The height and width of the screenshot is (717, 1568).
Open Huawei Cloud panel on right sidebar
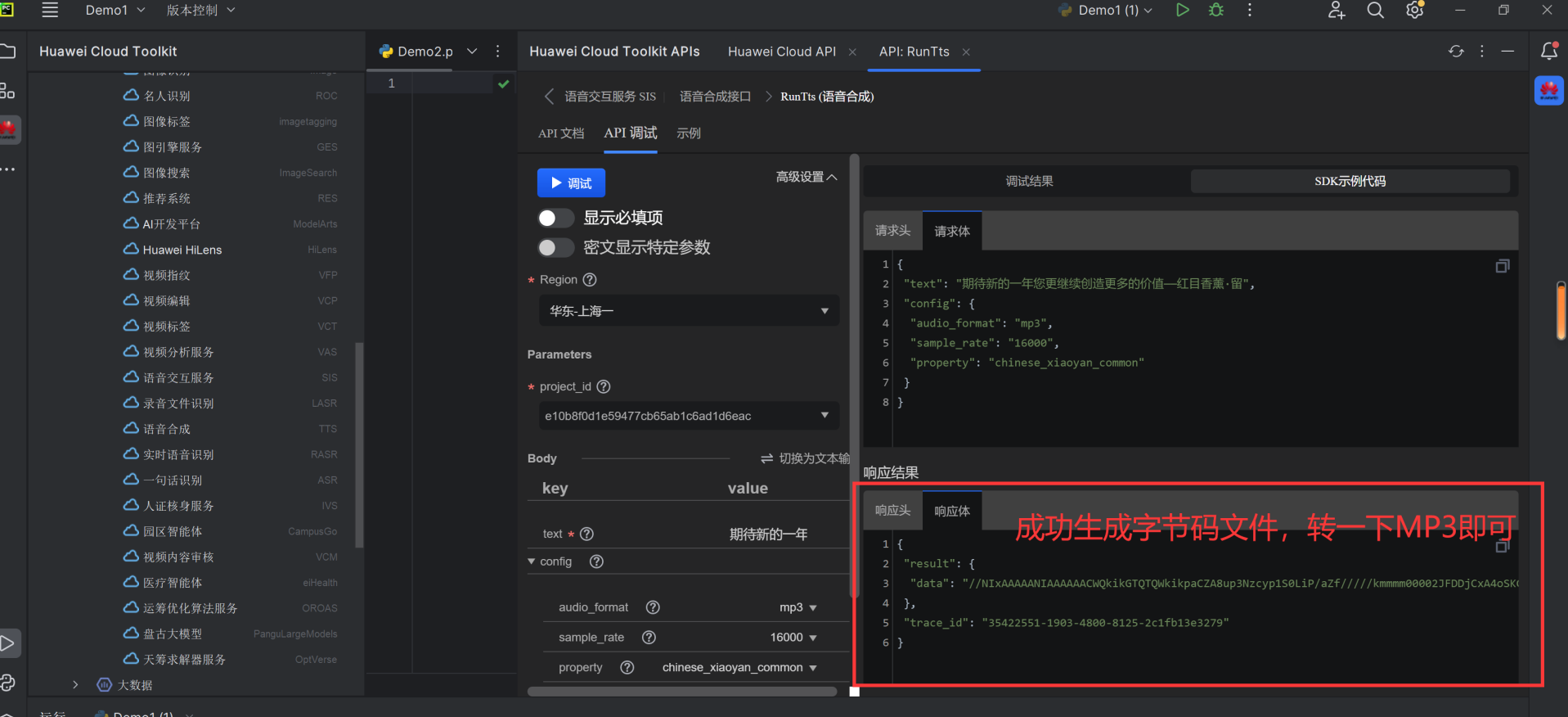1549,90
